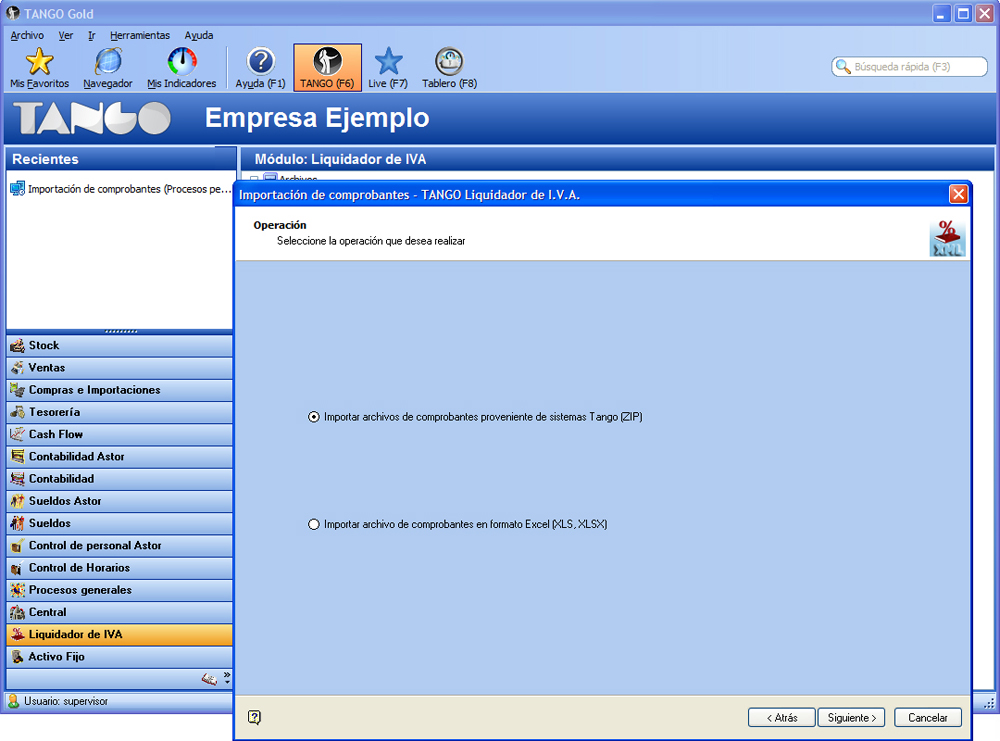Select Procesos generales module
The height and width of the screenshot is (741, 1000).
119,591
